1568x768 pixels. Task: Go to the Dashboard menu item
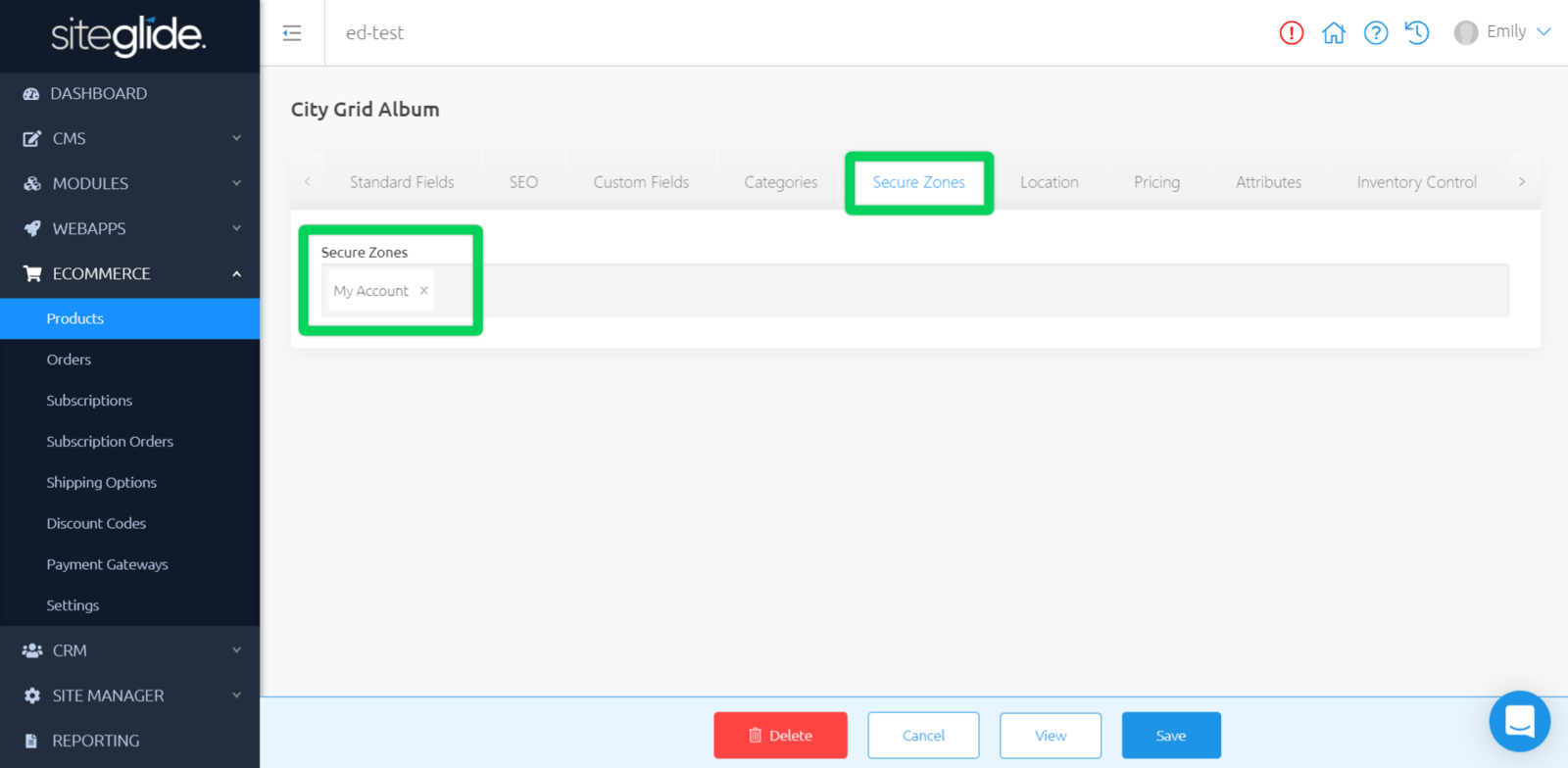pyautogui.click(x=98, y=93)
